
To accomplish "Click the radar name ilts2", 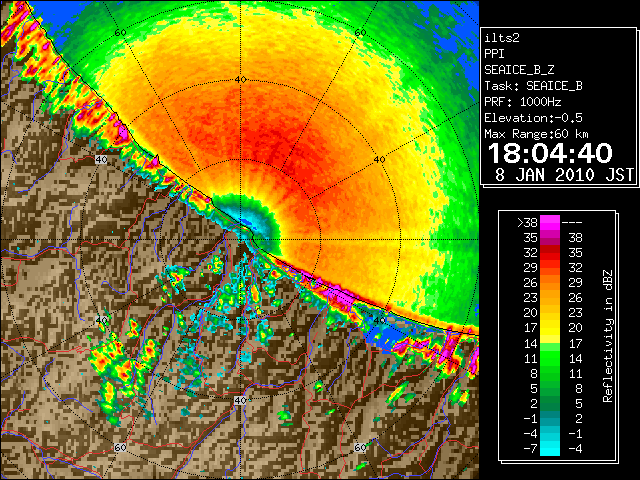I will click(x=502, y=38).
